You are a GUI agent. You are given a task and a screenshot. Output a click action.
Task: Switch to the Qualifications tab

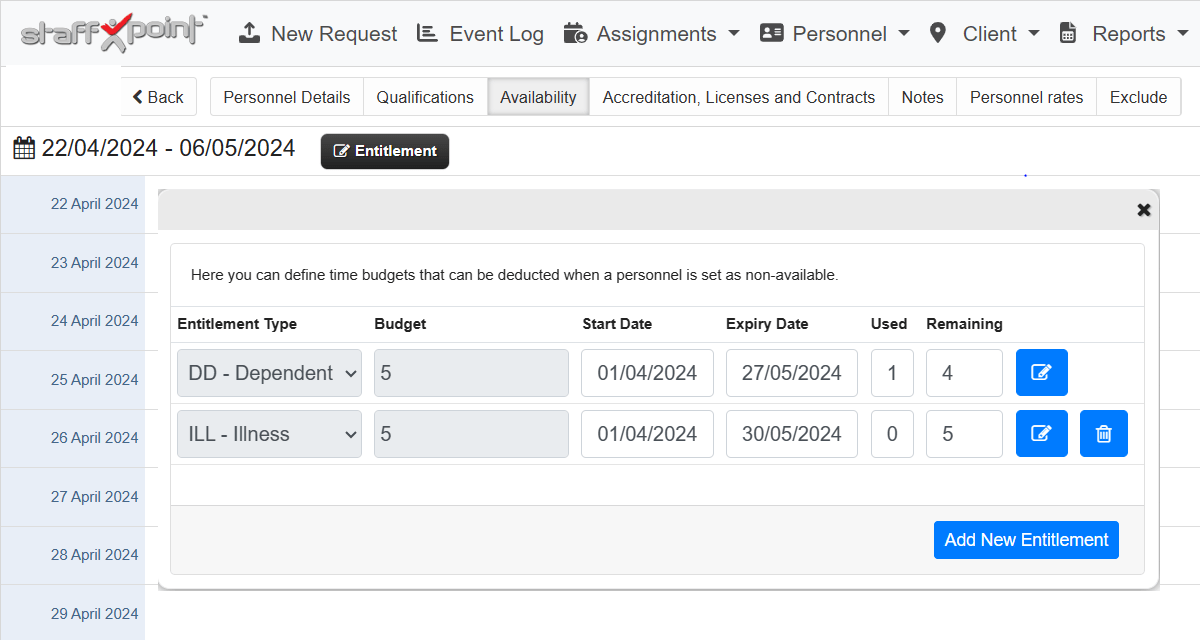[x=425, y=97]
